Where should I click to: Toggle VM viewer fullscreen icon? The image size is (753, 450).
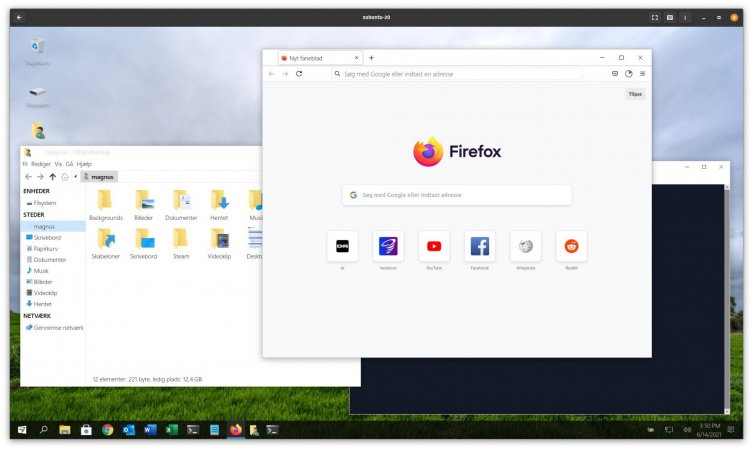click(x=655, y=17)
